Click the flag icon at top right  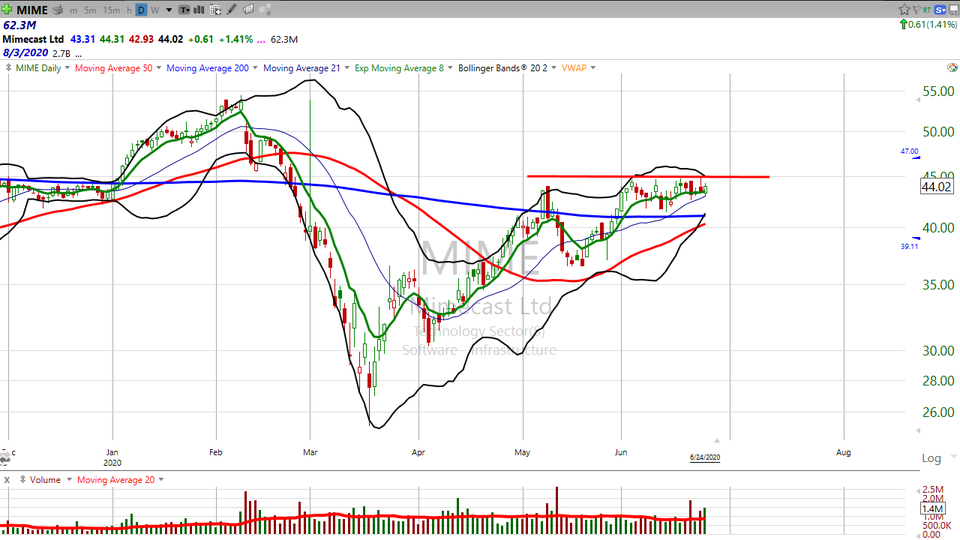pos(917,9)
